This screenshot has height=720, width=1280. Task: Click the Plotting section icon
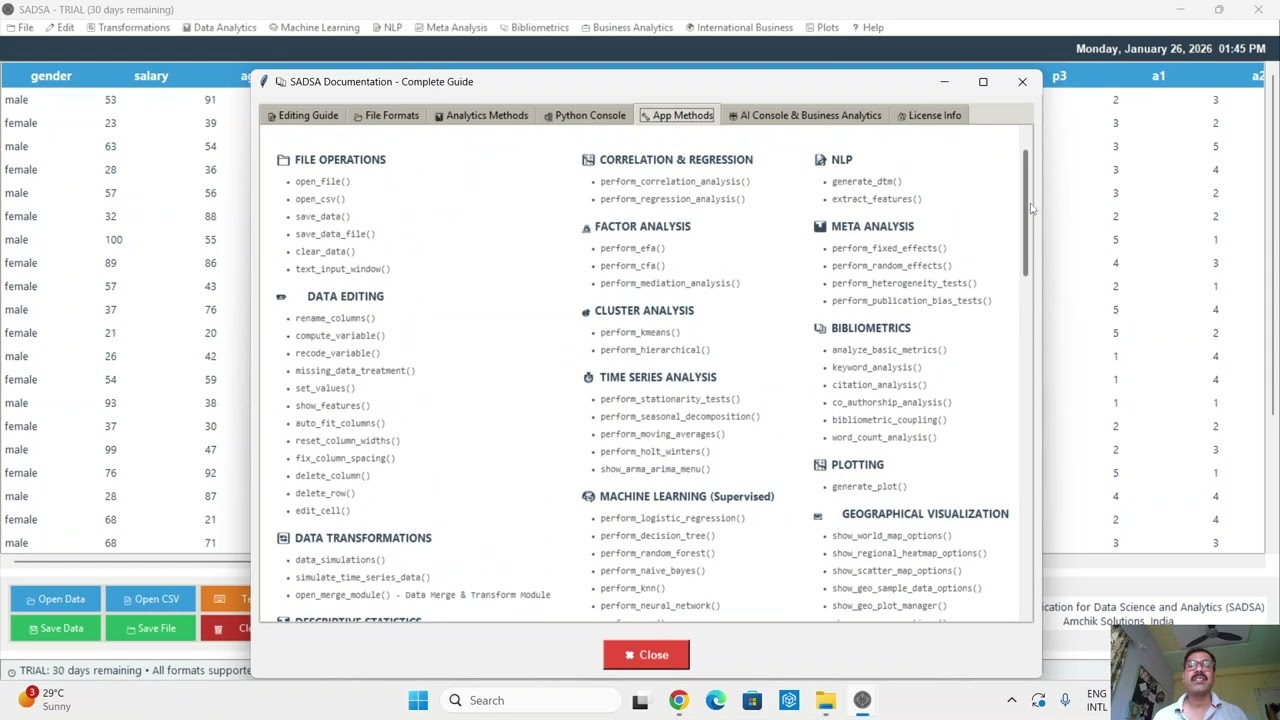coord(820,465)
